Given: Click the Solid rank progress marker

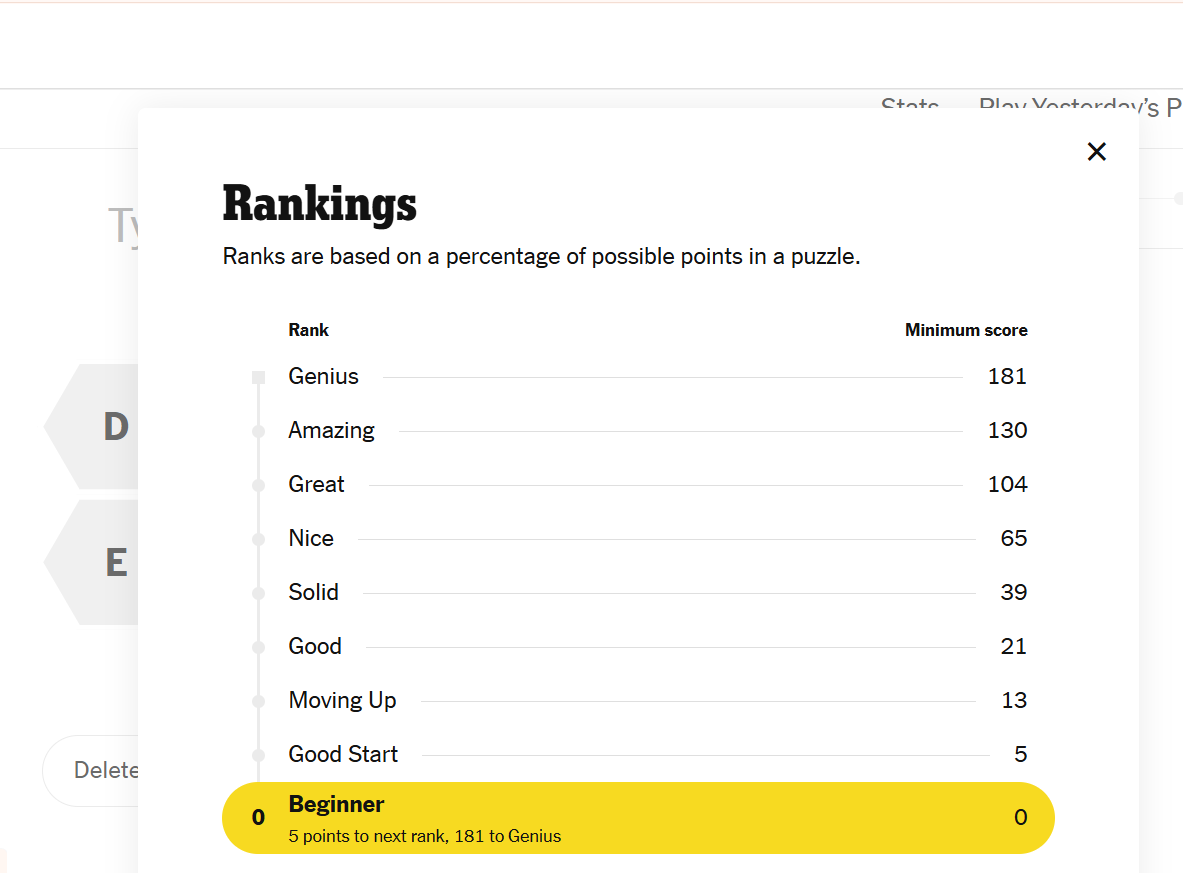Looking at the screenshot, I should pyautogui.click(x=258, y=593).
